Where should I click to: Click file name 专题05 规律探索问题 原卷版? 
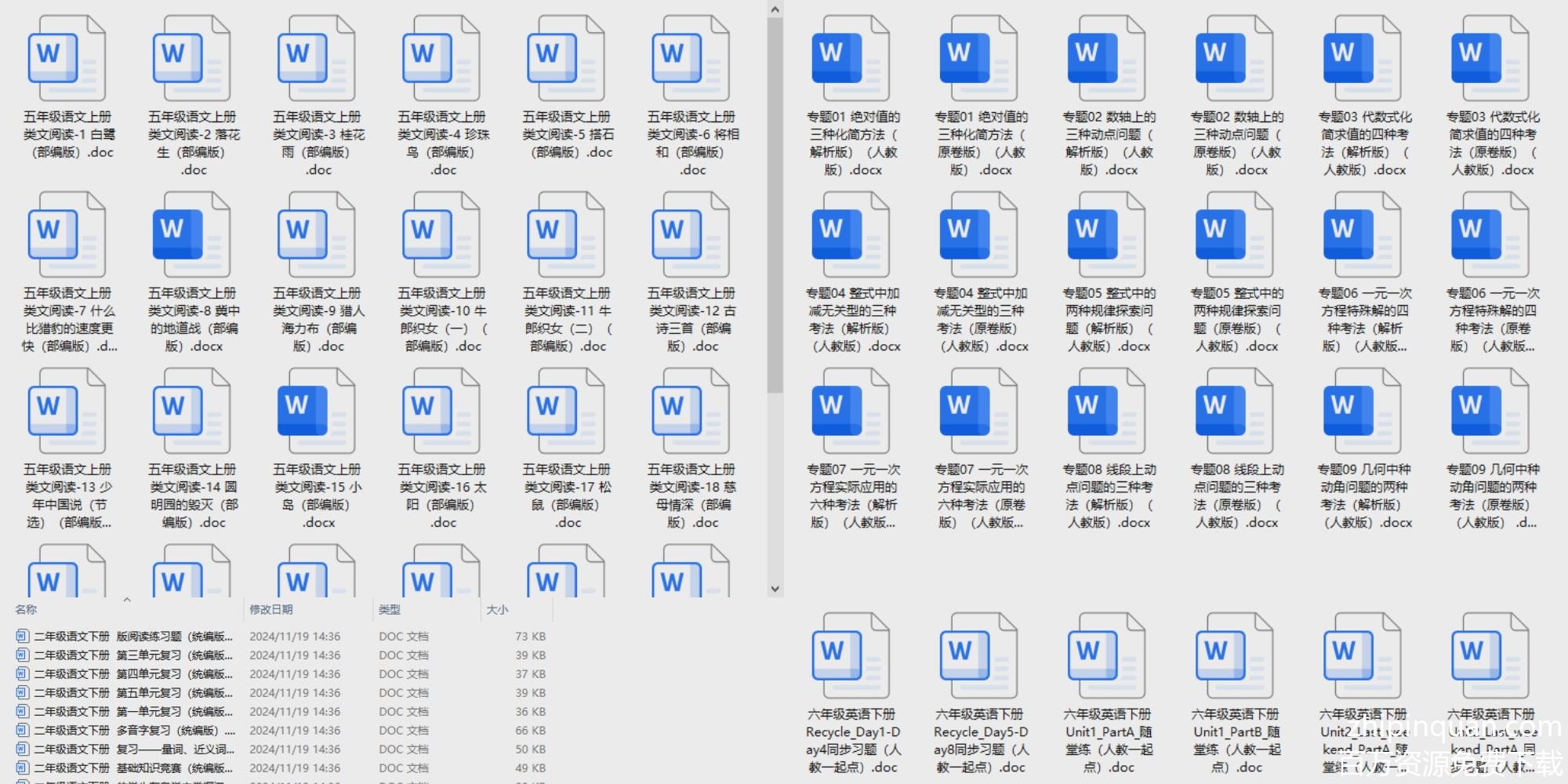pos(1236,320)
